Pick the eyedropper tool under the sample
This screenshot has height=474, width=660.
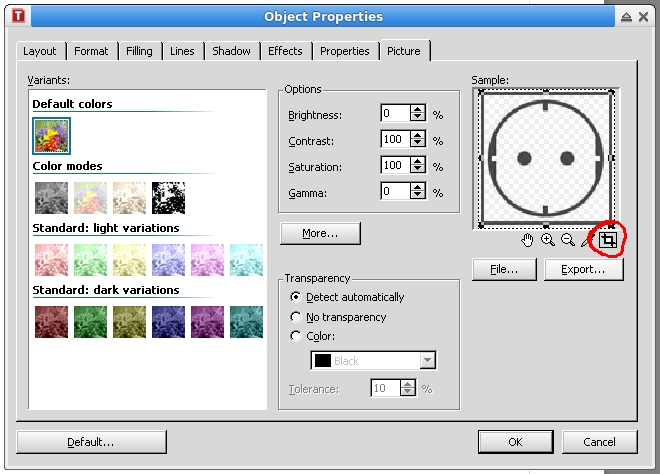587,240
